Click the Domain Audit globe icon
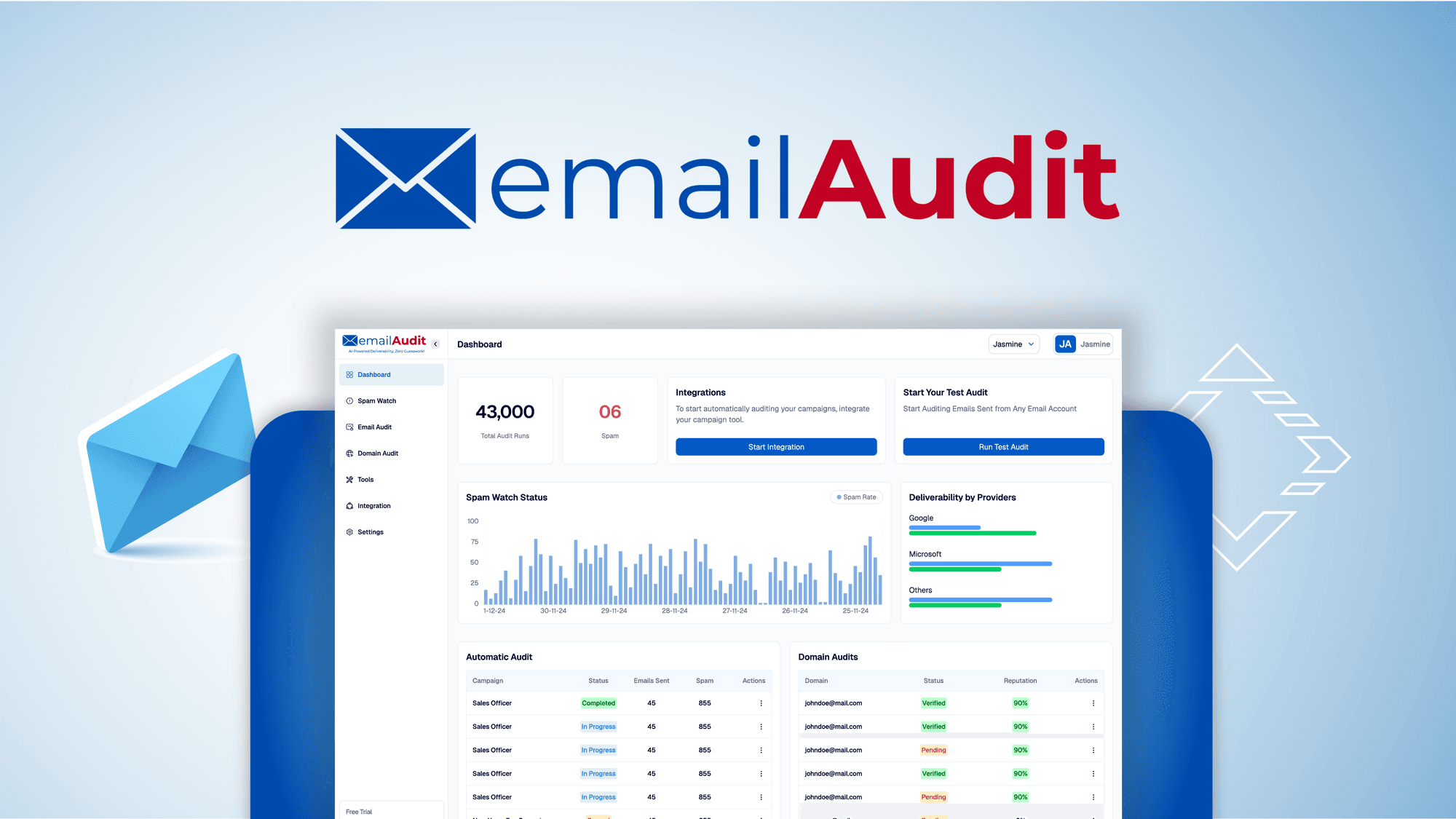Viewport: 1456px width, 819px height. pyautogui.click(x=349, y=454)
